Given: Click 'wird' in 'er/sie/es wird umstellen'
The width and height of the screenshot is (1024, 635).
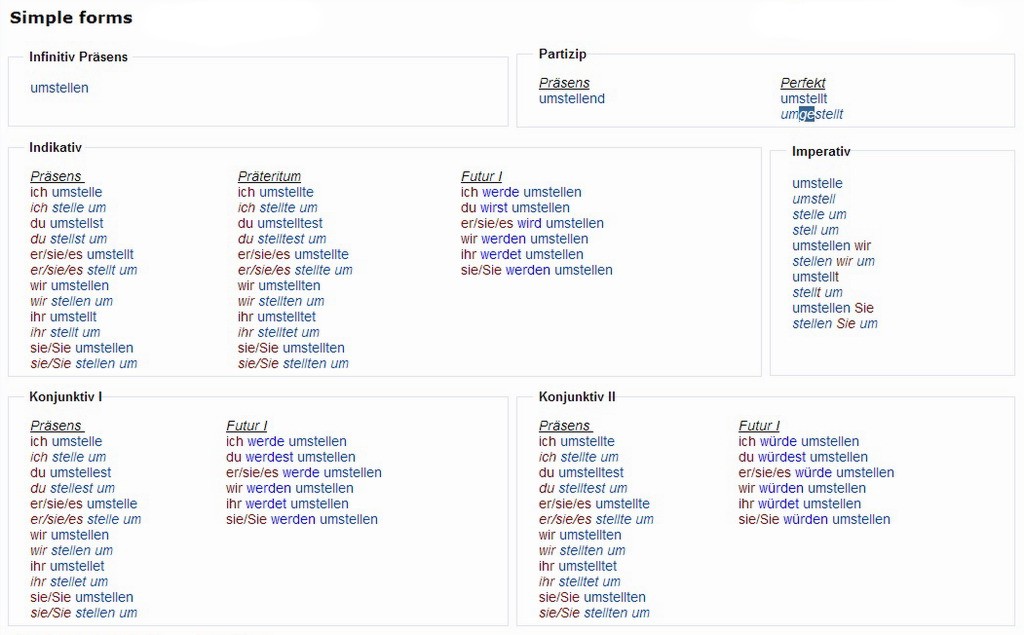Looking at the screenshot, I should pos(529,223).
